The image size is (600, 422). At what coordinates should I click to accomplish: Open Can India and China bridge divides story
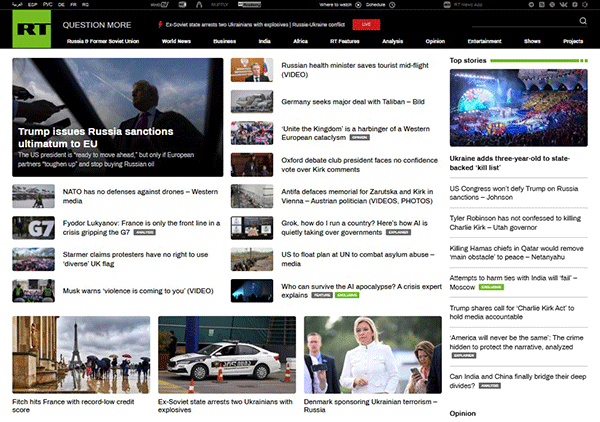(x=518, y=381)
